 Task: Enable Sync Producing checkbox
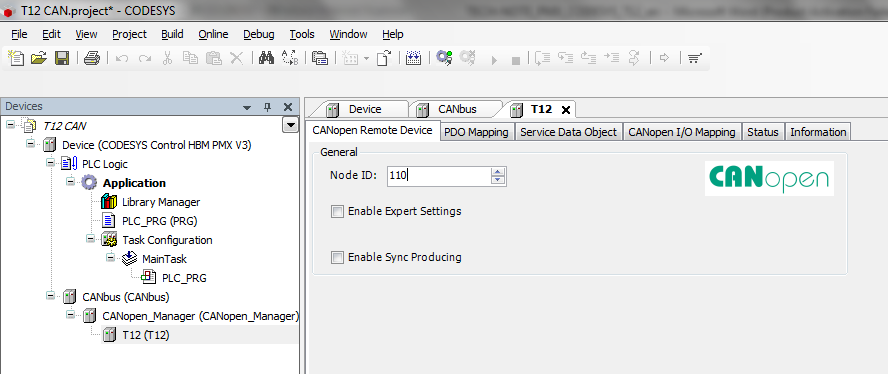[338, 257]
